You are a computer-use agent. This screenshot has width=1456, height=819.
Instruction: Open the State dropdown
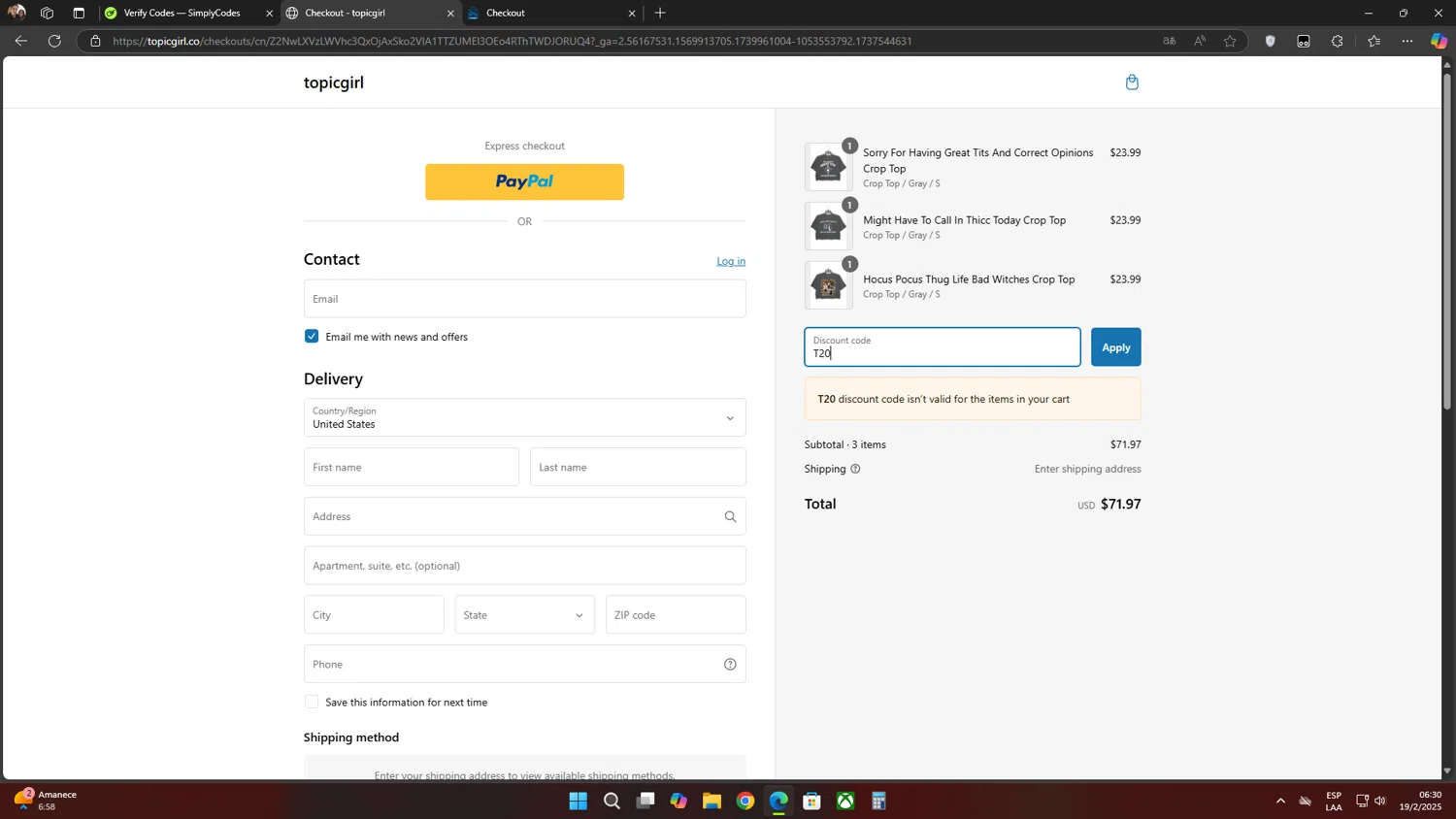click(524, 615)
